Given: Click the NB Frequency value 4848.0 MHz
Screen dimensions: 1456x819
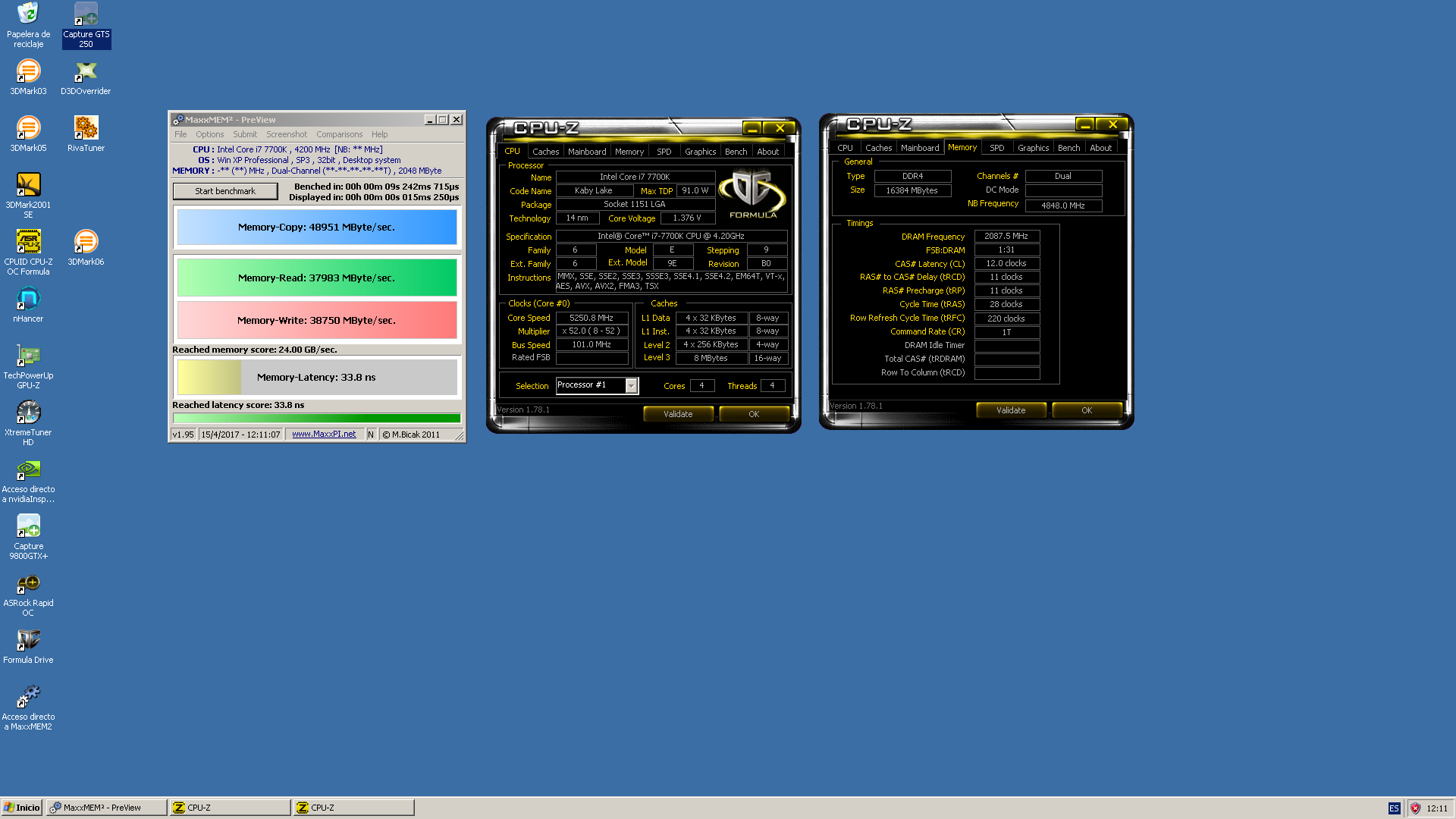Looking at the screenshot, I should pyautogui.click(x=1063, y=206).
